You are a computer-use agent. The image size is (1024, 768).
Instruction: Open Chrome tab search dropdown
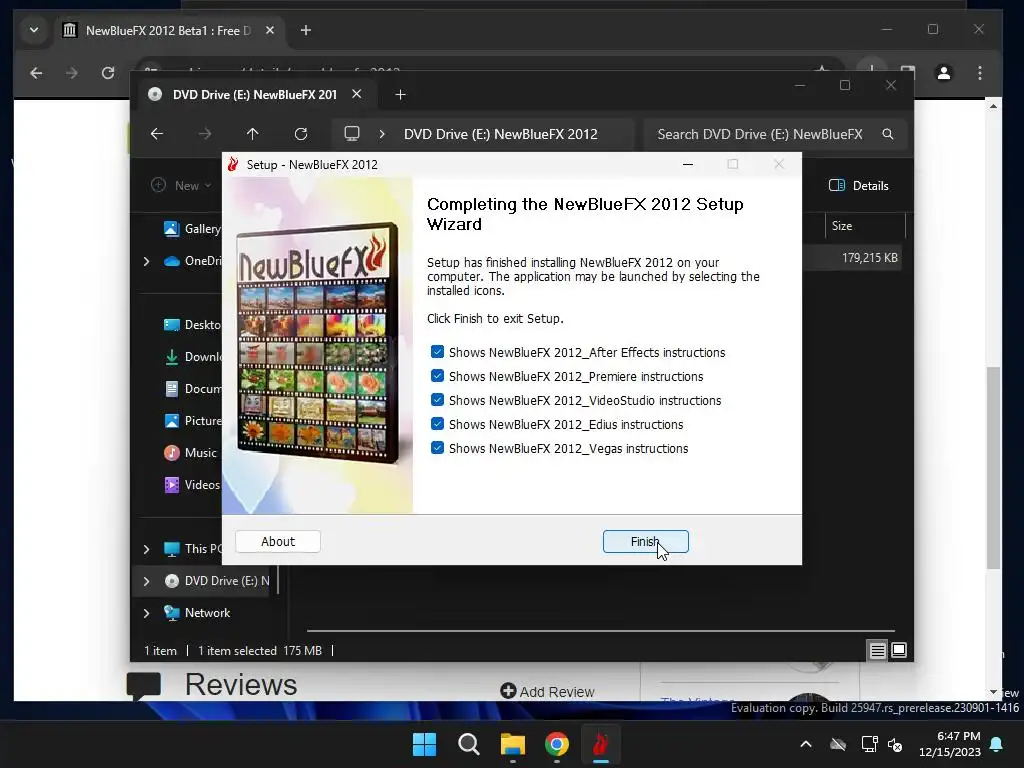[34, 30]
